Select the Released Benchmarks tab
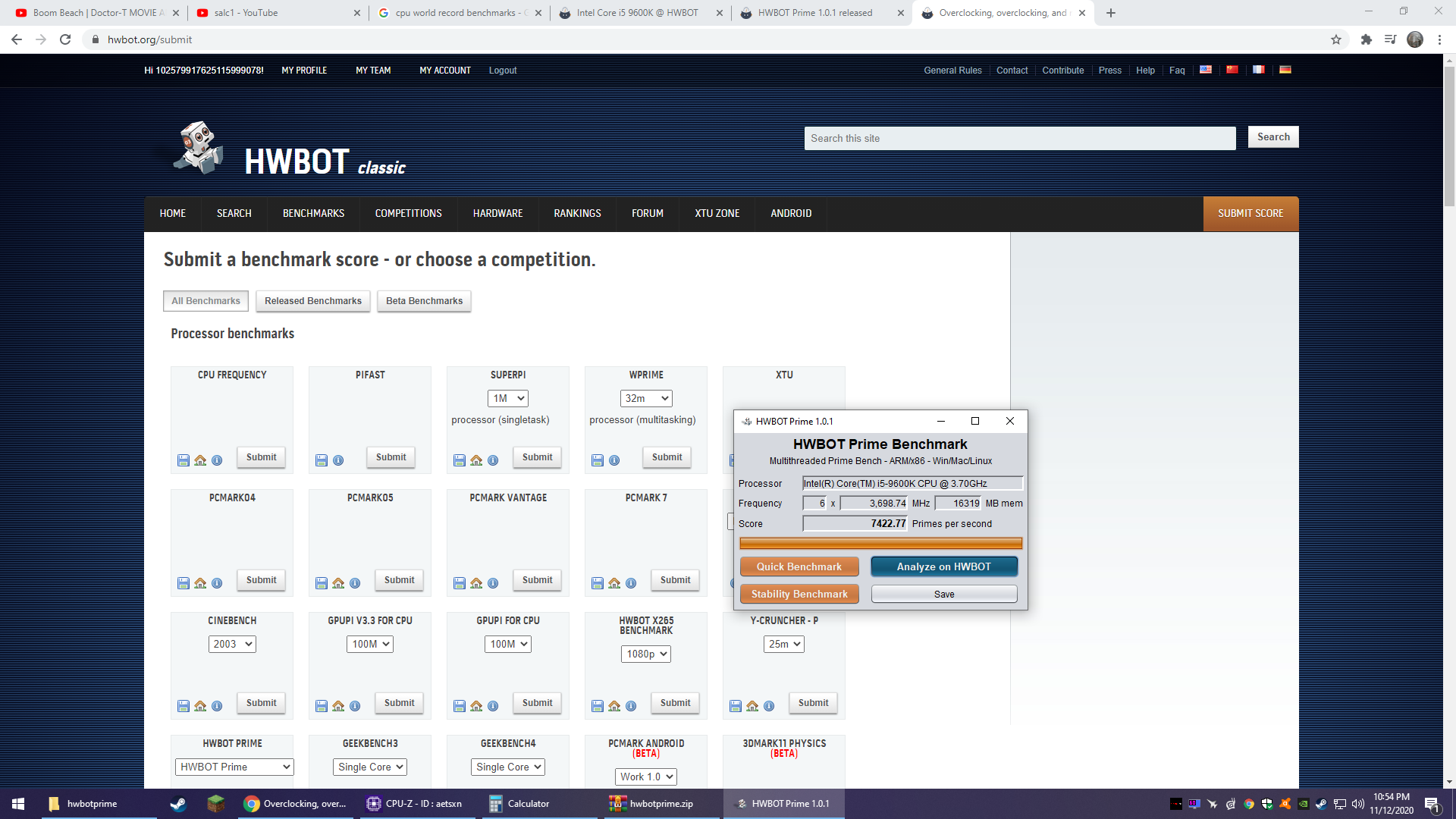Screen dimensions: 1456x819 [x=313, y=301]
